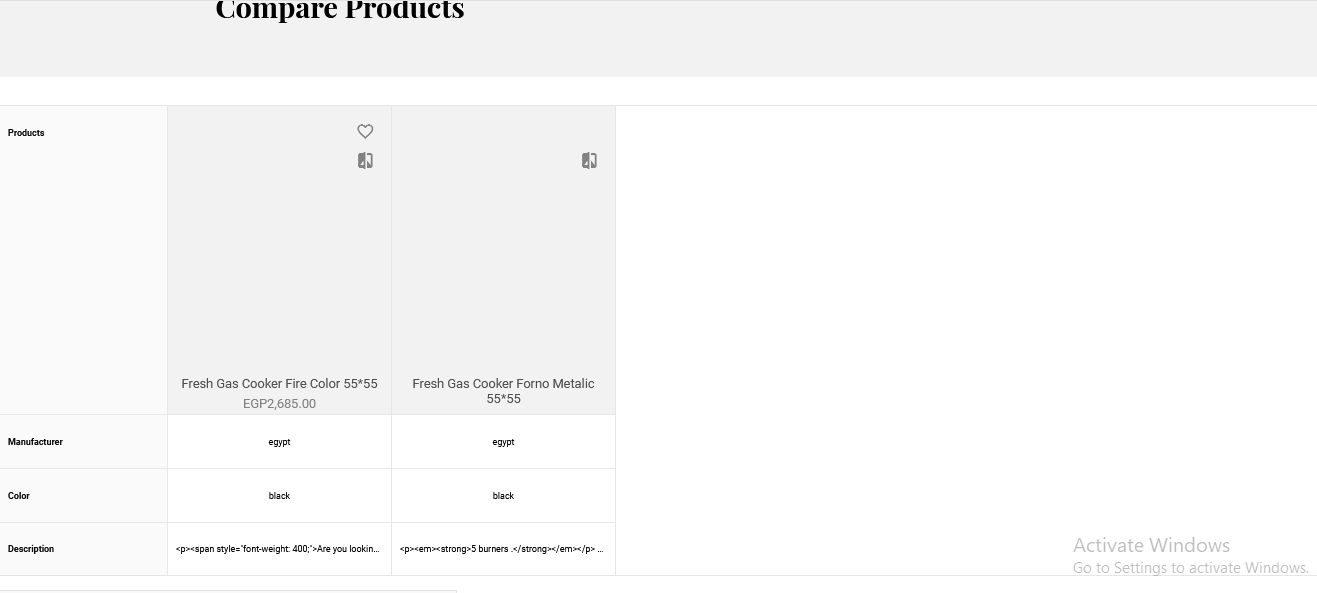Open Fresh Gas Cooker Forno Metalic product page
The width and height of the screenshot is (1317, 593).
point(503,390)
